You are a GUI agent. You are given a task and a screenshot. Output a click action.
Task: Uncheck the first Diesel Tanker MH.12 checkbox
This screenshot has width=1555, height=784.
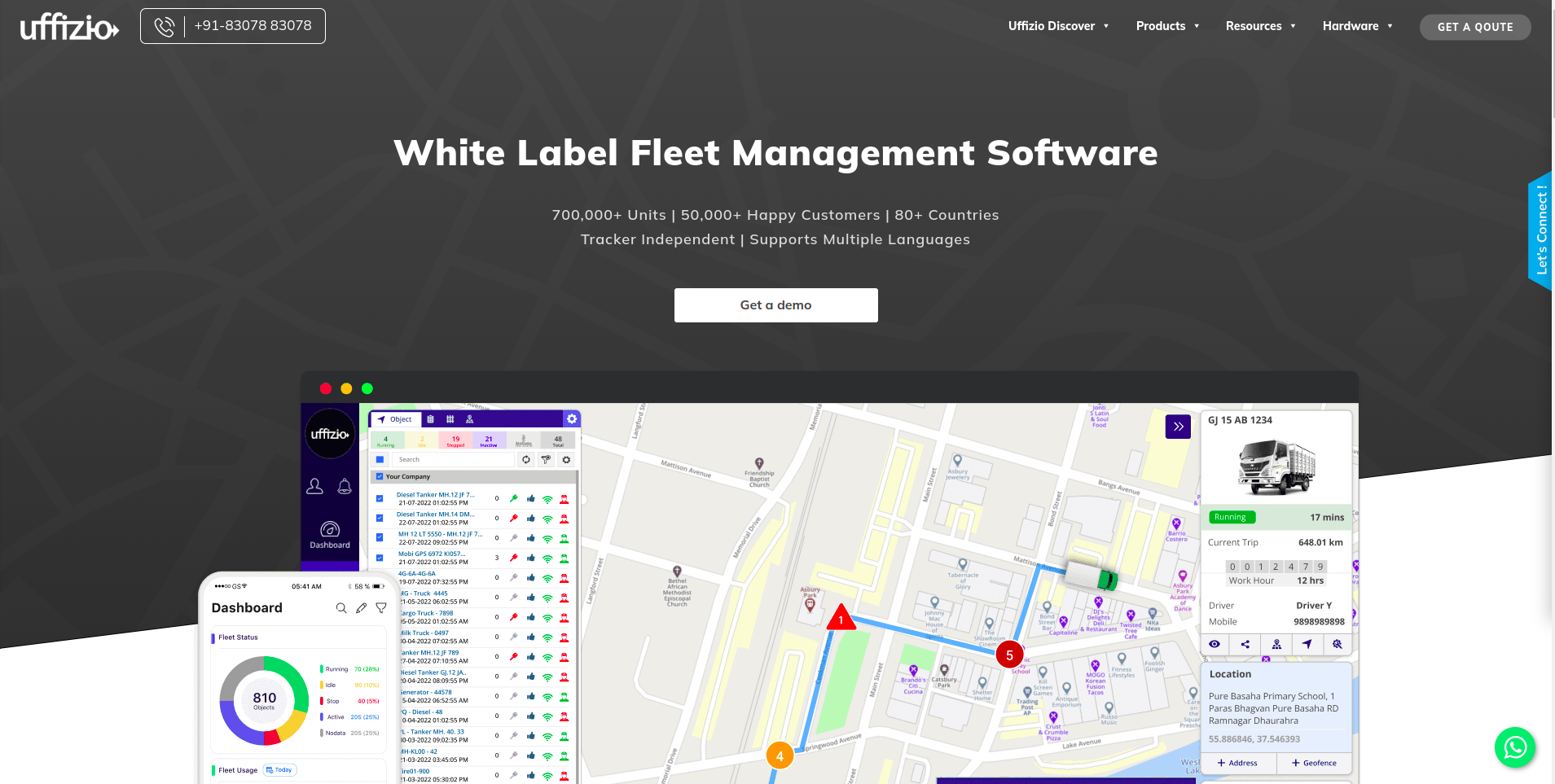380,498
